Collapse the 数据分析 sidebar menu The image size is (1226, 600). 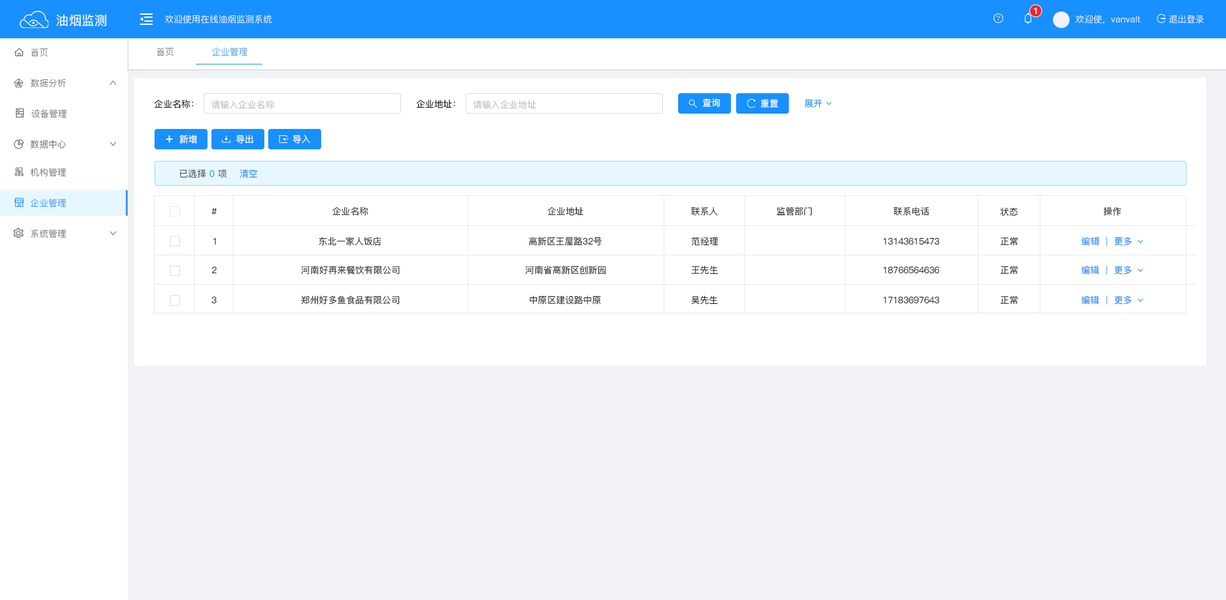pyautogui.click(x=113, y=83)
